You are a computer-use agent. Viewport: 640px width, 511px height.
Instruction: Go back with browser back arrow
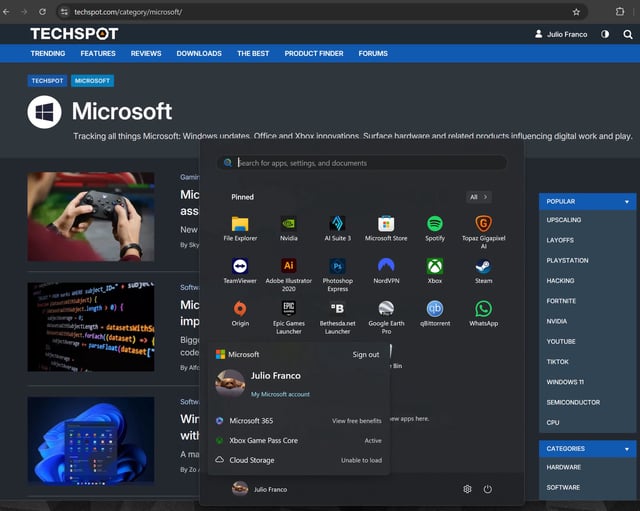(x=6, y=12)
